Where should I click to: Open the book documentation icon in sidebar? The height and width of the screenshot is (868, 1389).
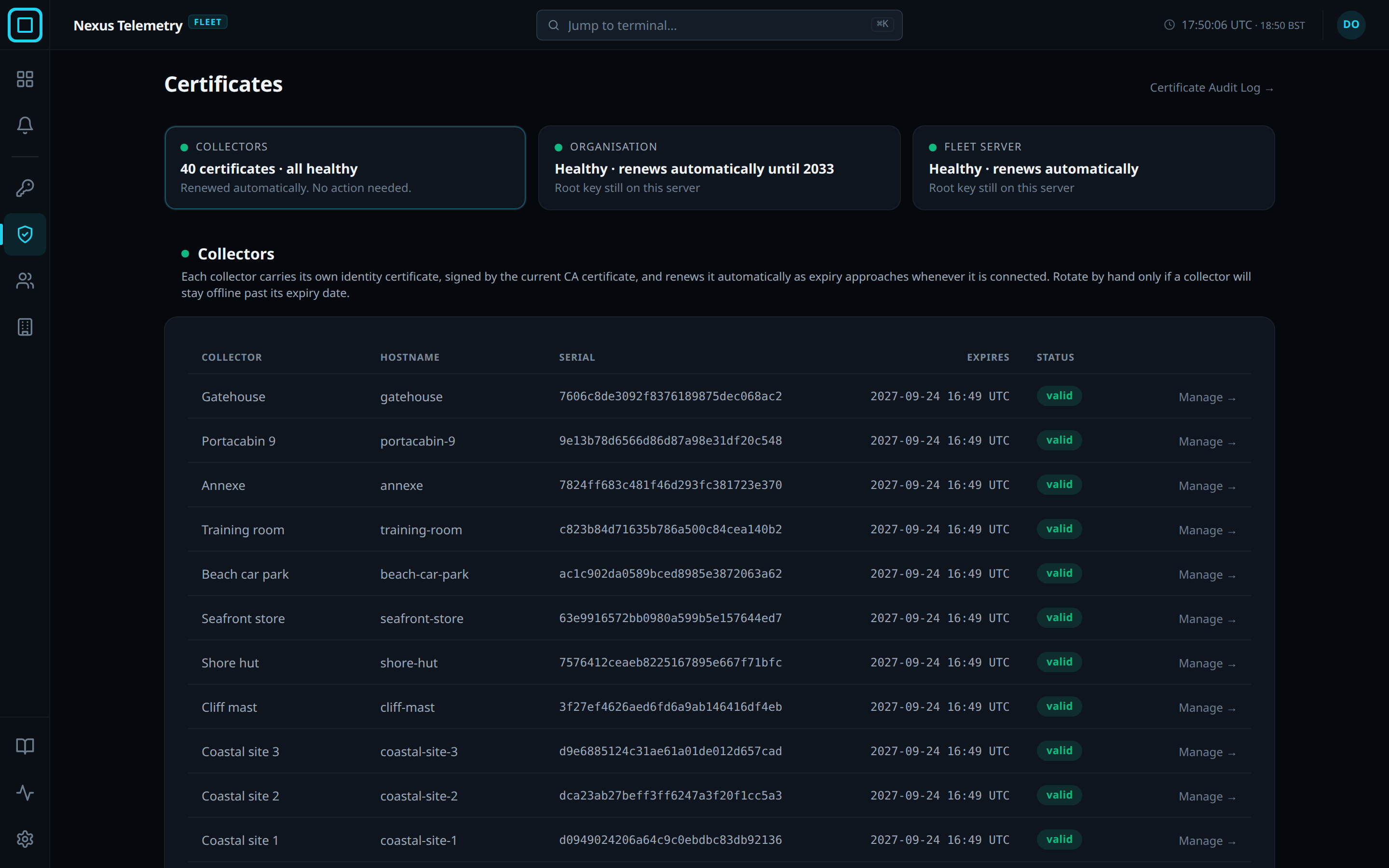(25, 746)
